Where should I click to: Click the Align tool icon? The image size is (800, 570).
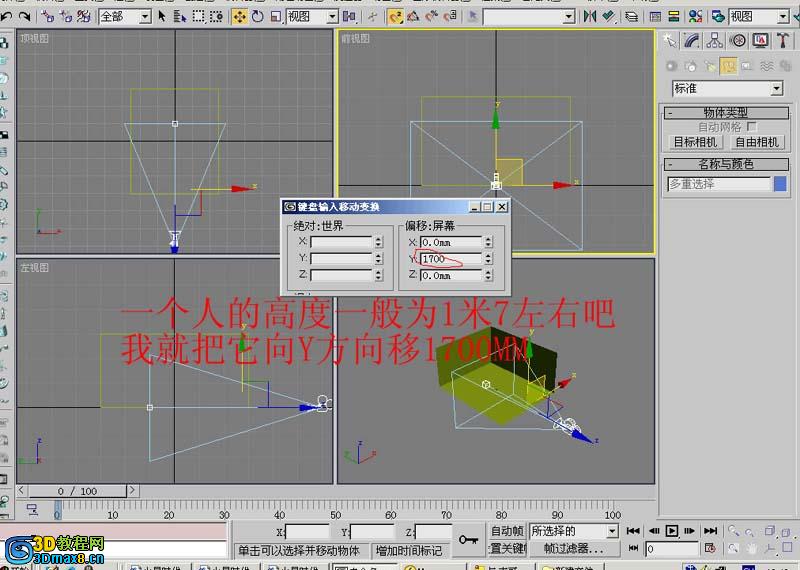[609, 17]
